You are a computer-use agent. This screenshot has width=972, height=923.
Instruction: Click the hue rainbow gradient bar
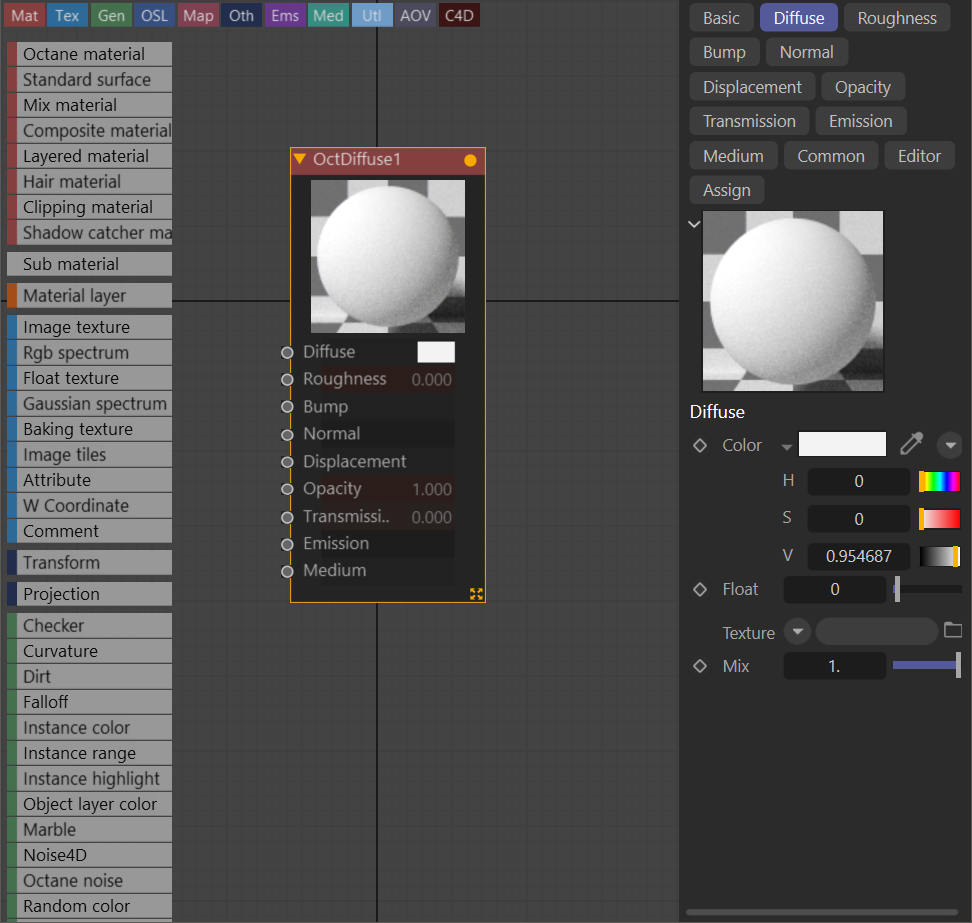pyautogui.click(x=939, y=482)
